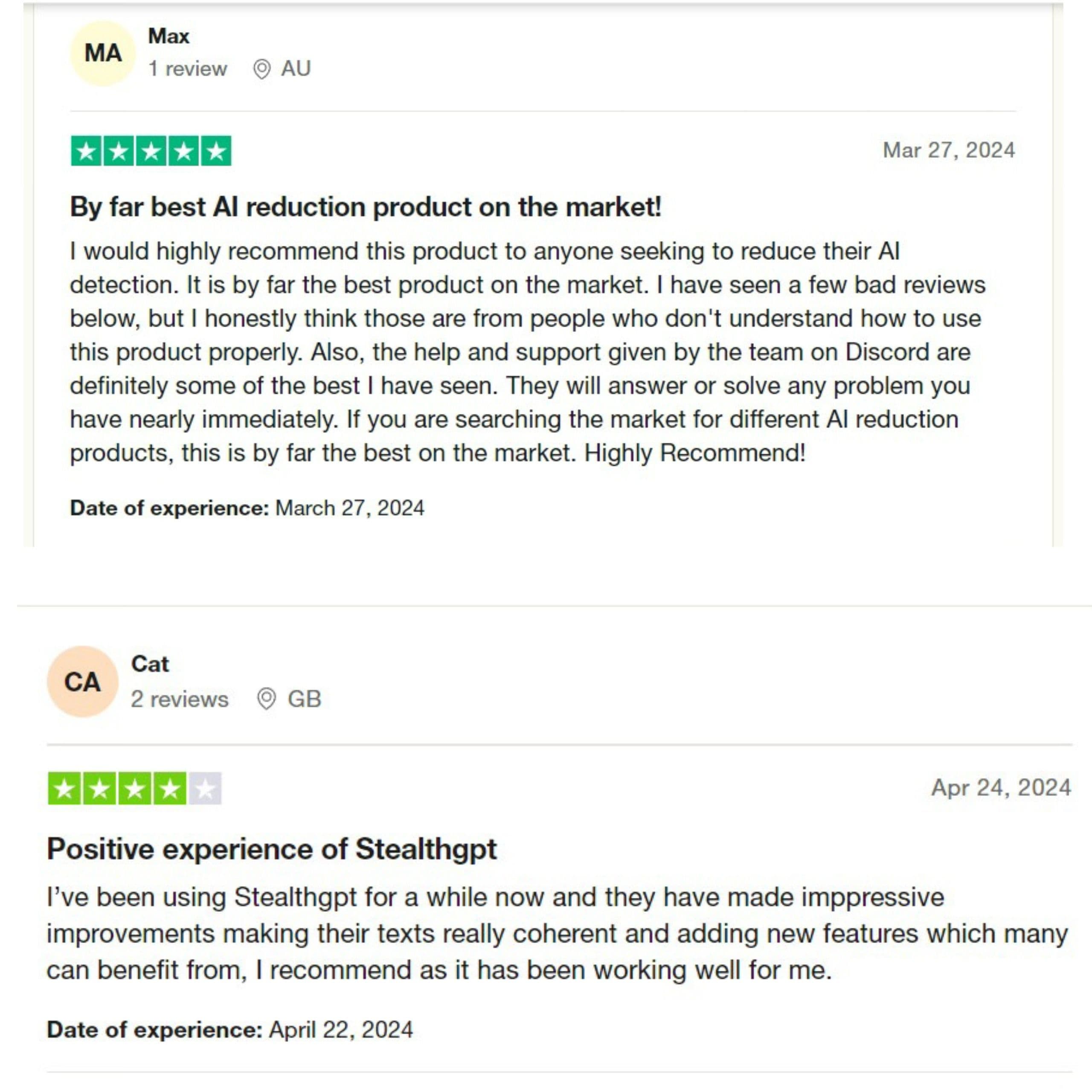Viewport: 1092px width, 1092px height.
Task: Click the four-star rating on Cat's review
Action: (134, 788)
